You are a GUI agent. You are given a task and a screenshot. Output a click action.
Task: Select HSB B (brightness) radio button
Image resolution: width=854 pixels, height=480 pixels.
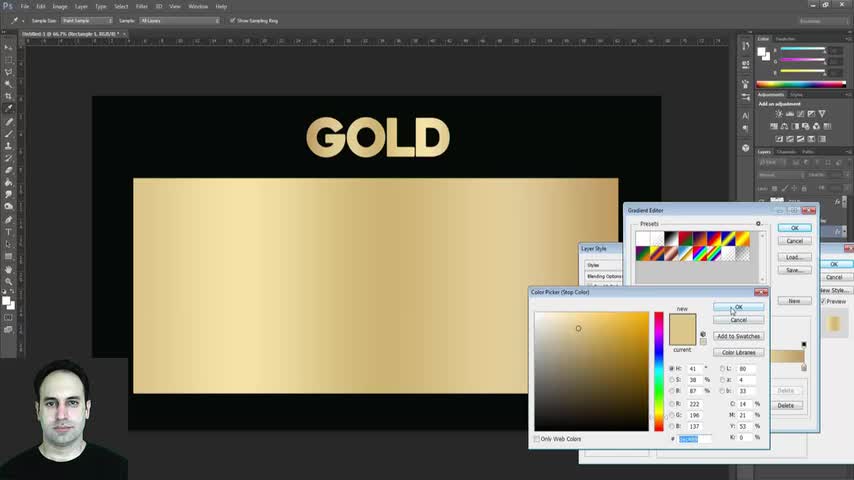tap(672, 391)
